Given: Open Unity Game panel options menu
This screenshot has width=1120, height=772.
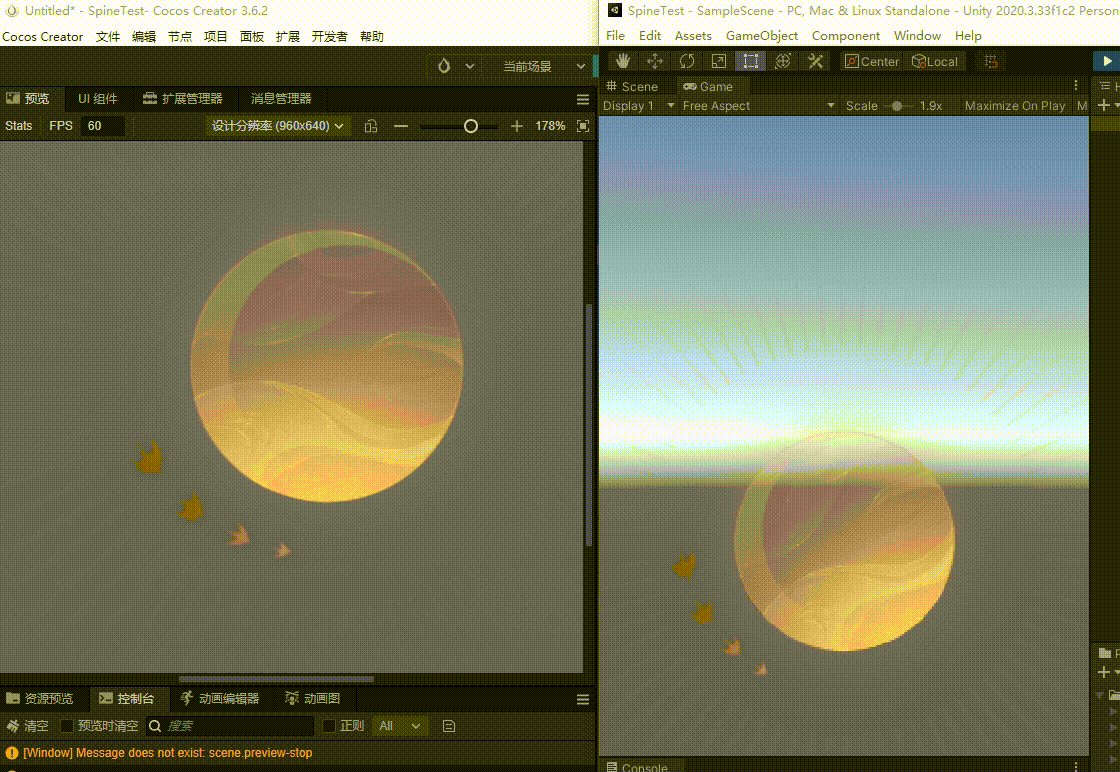Looking at the screenshot, I should [1076, 86].
